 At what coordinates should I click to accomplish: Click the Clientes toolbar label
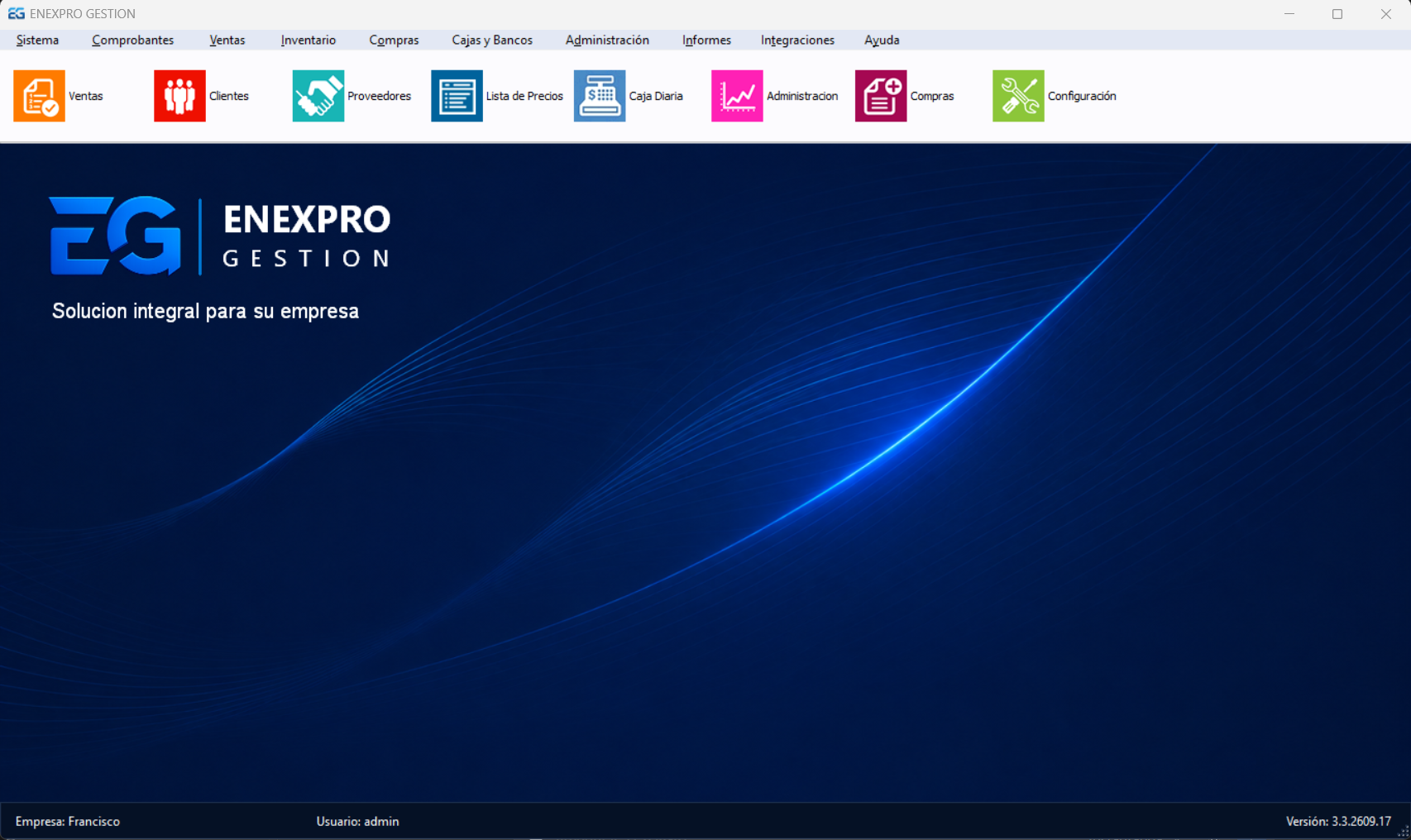click(228, 96)
